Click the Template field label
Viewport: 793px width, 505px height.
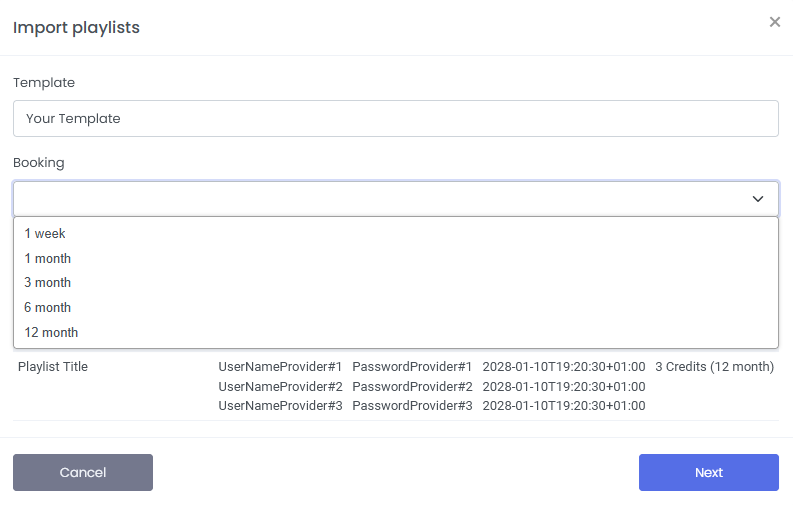click(x=44, y=83)
